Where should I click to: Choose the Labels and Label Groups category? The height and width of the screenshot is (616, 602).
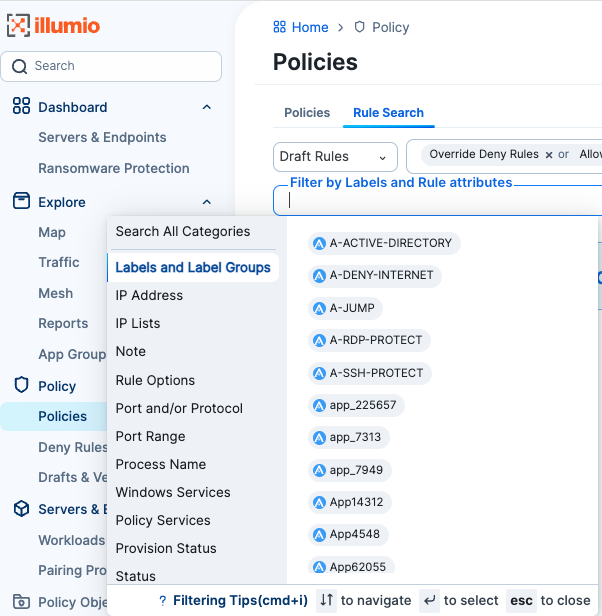click(x=193, y=267)
